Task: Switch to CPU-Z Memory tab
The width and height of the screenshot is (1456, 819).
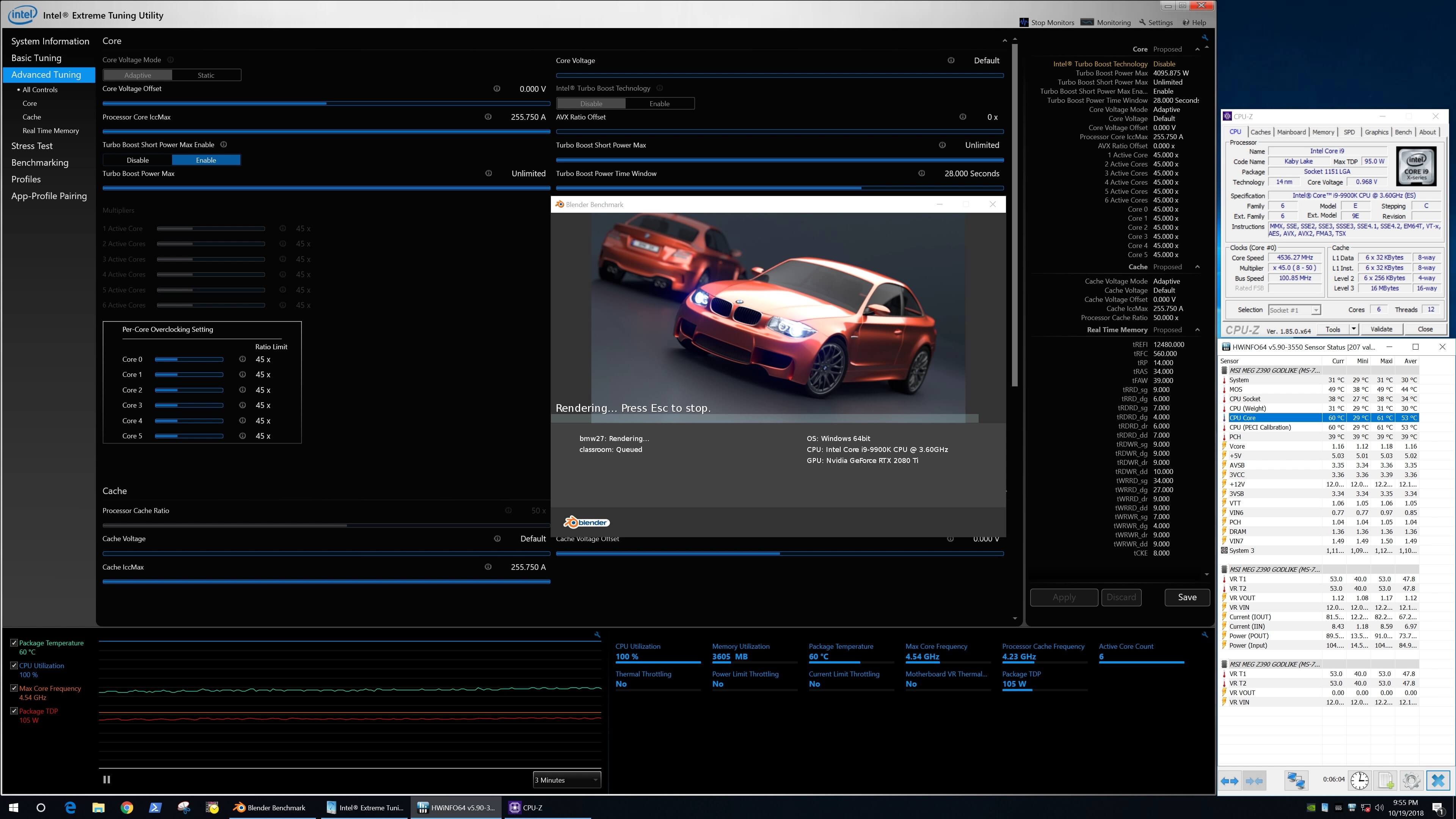Action: 1323,132
